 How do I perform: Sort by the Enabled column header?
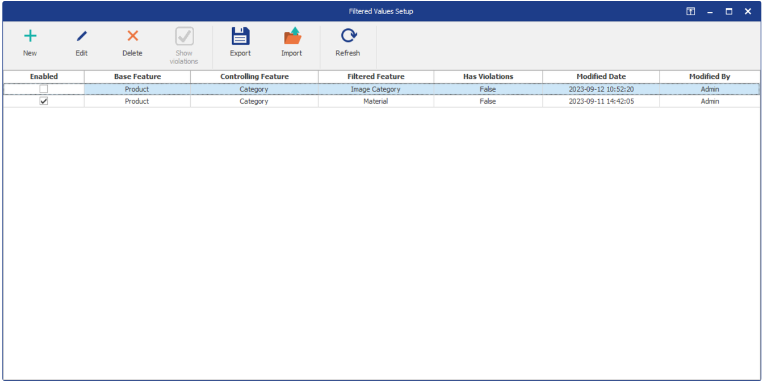click(44, 77)
